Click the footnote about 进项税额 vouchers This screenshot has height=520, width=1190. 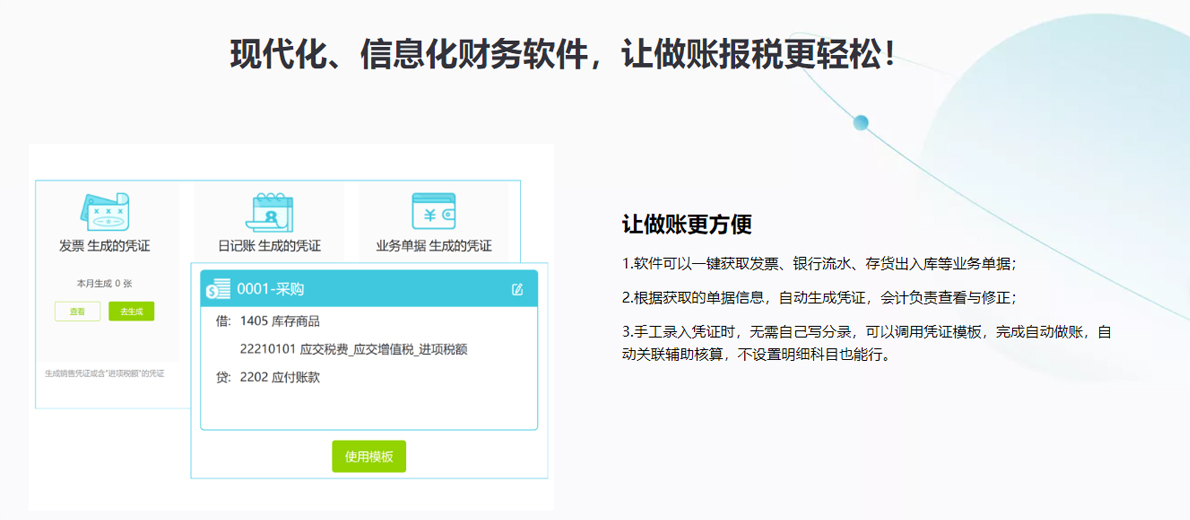[104, 373]
